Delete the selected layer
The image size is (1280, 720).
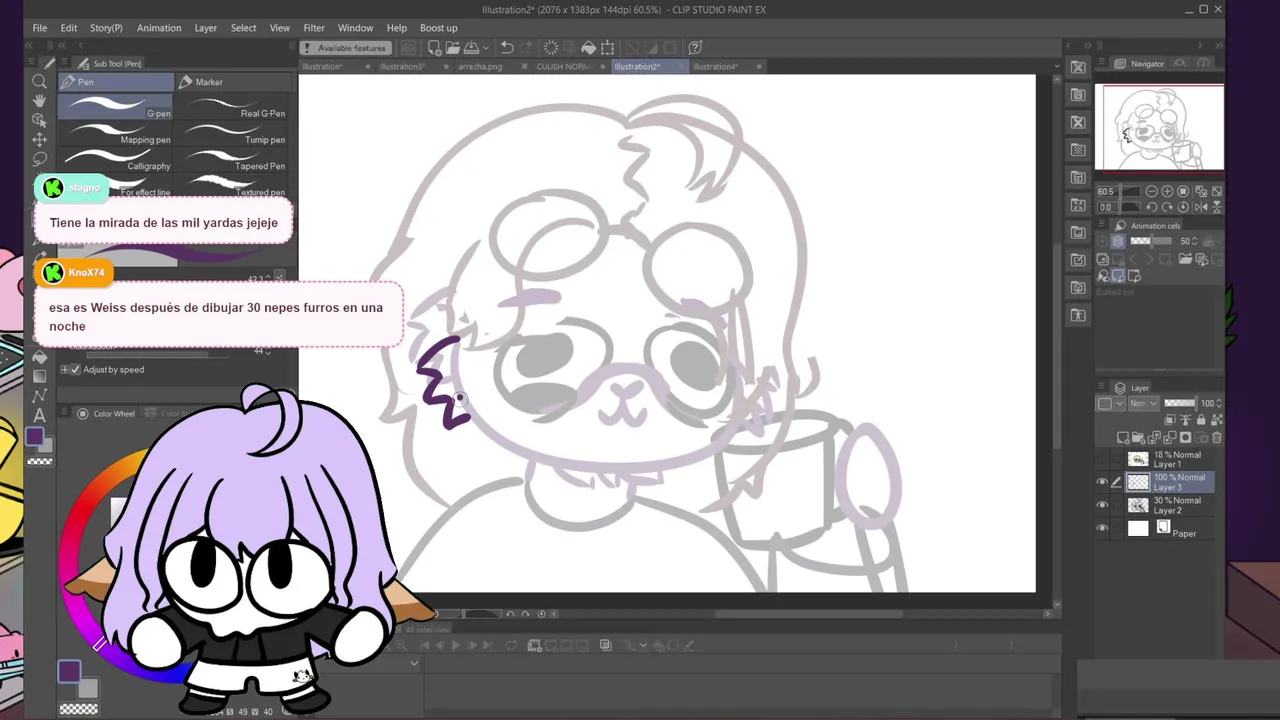pyautogui.click(x=1217, y=438)
